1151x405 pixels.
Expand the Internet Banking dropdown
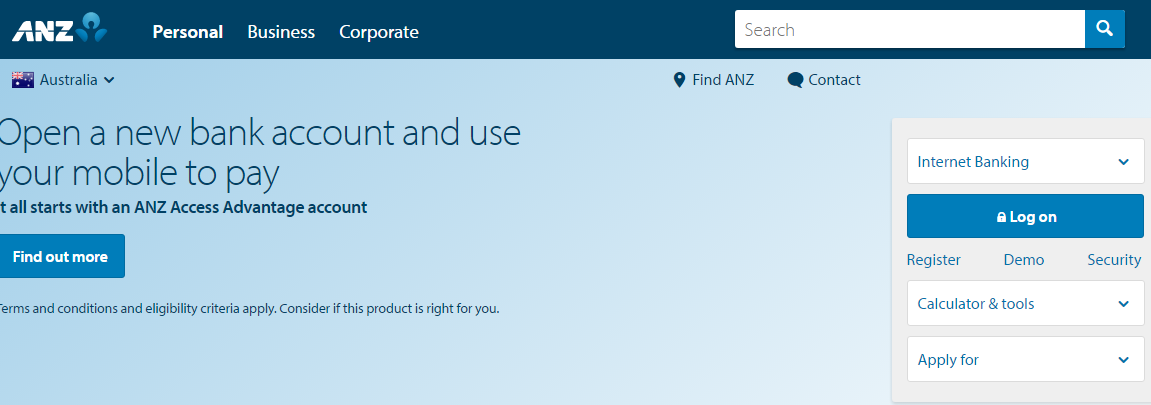(x=1025, y=161)
